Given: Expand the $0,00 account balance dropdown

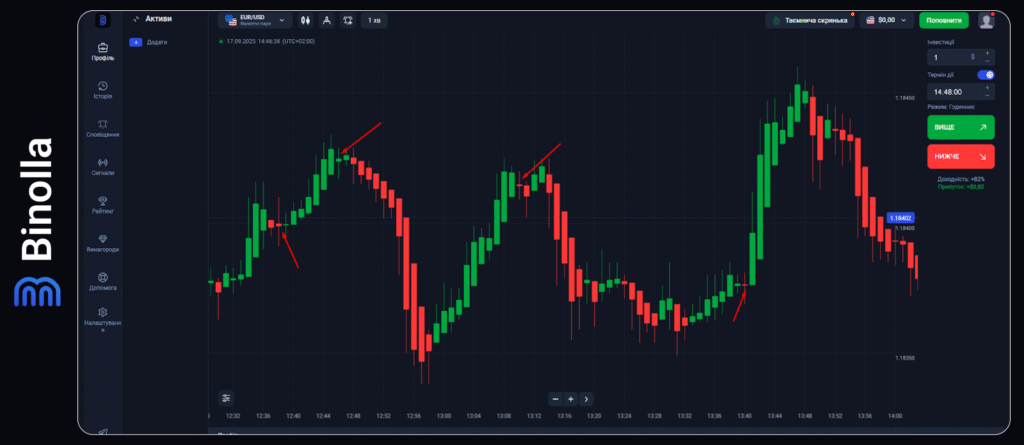Looking at the screenshot, I should (x=886, y=20).
